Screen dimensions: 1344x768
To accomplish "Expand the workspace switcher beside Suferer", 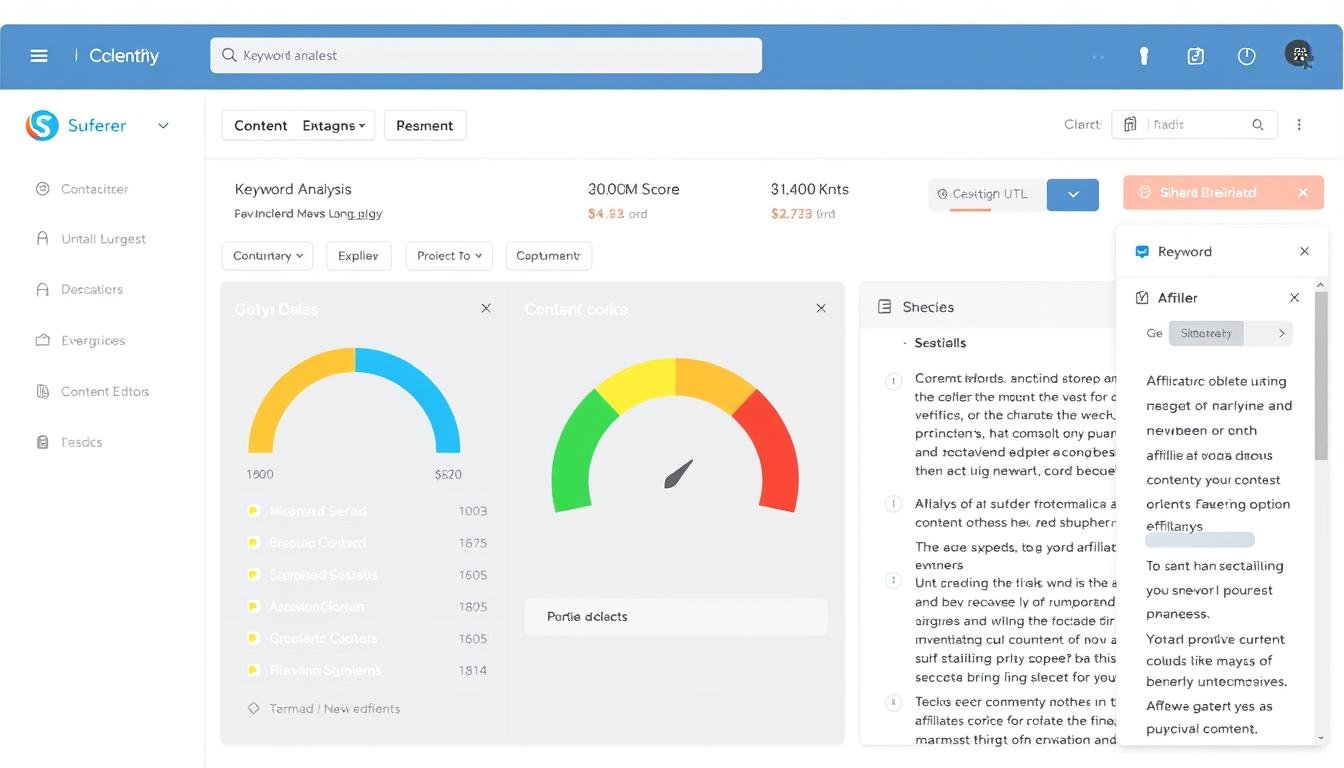I will click(x=163, y=126).
